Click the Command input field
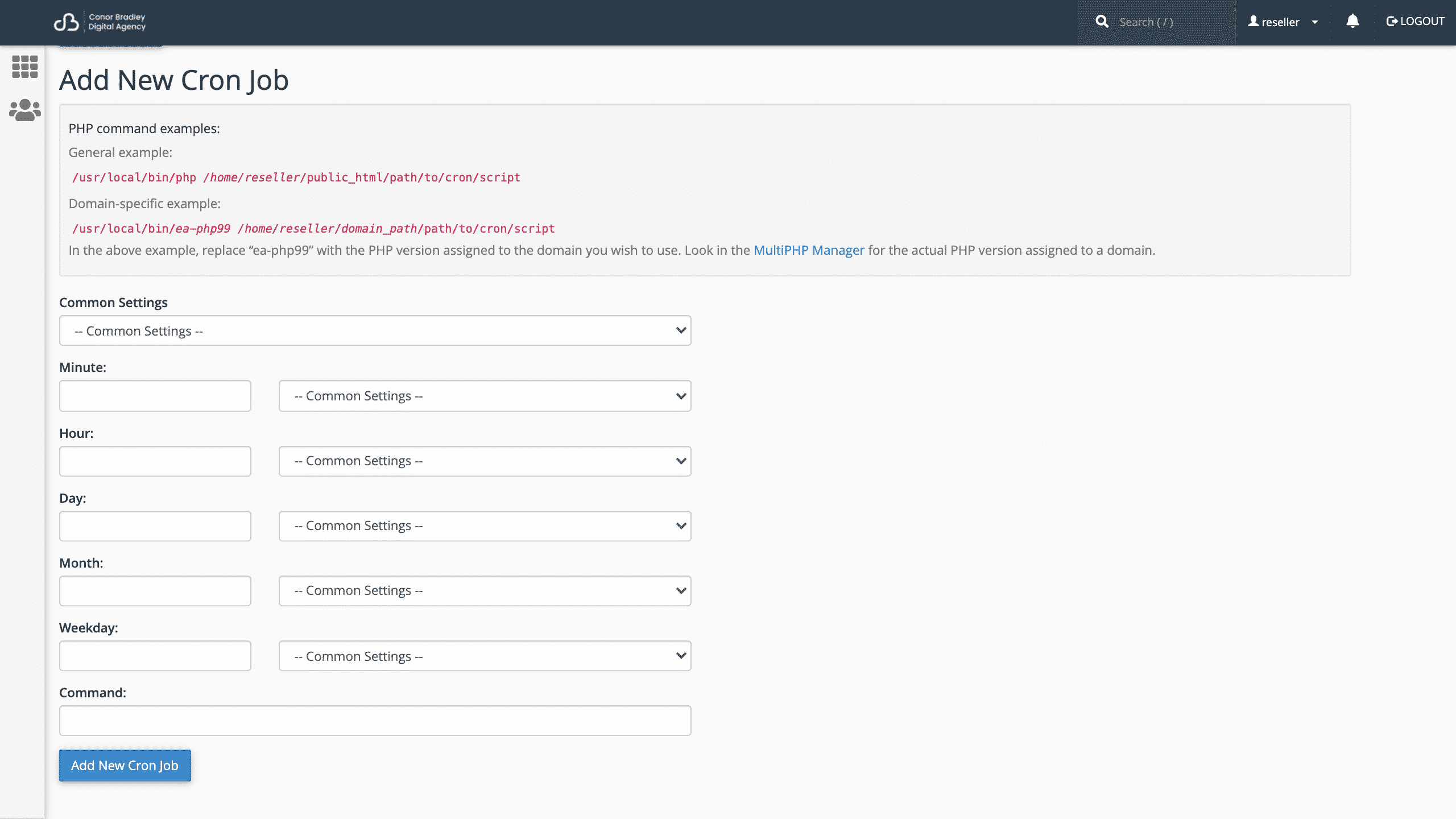Screen dimensions: 1456x819 tap(375, 721)
